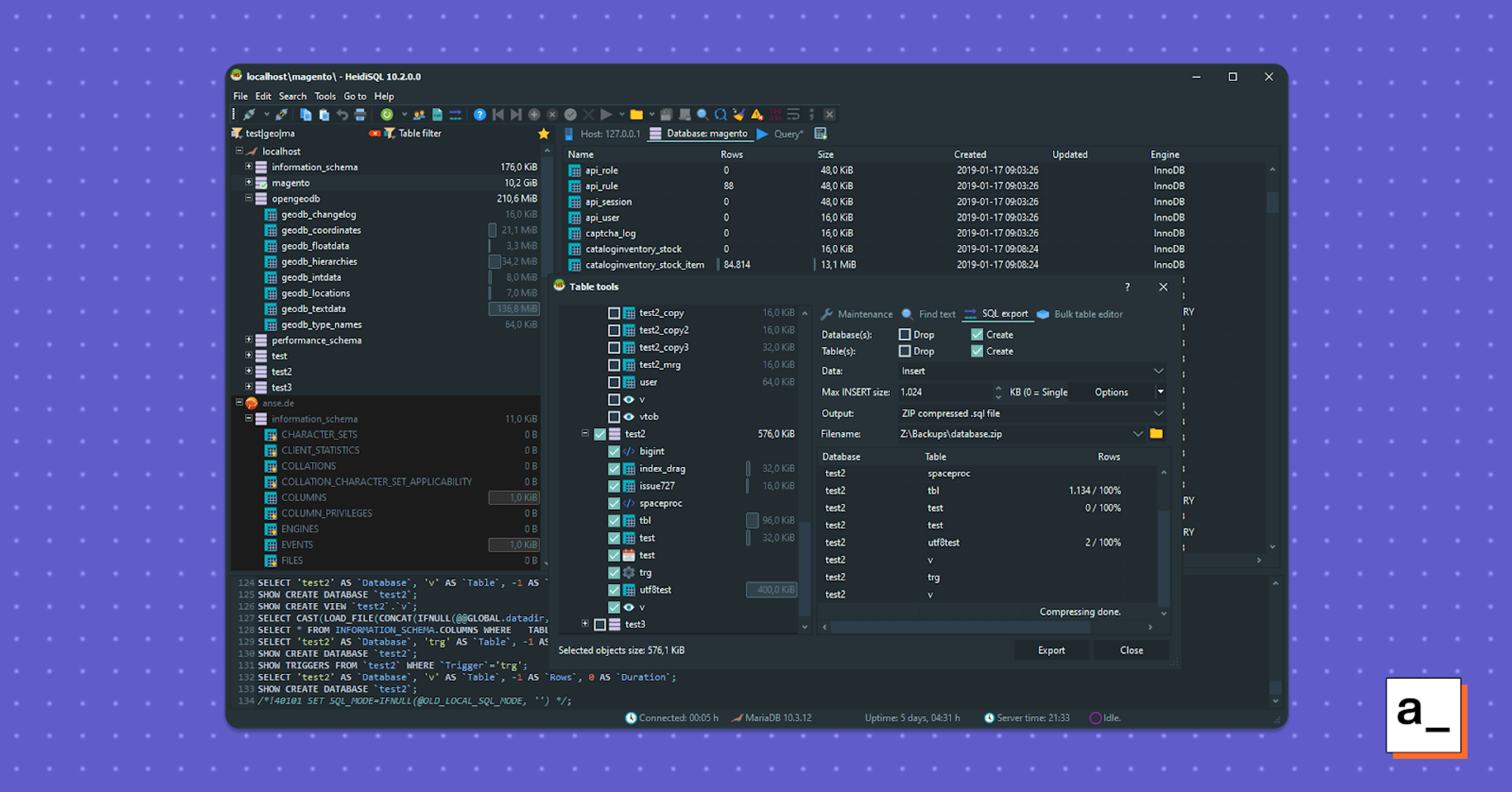Expand the test3 node in Table tools

click(585, 624)
